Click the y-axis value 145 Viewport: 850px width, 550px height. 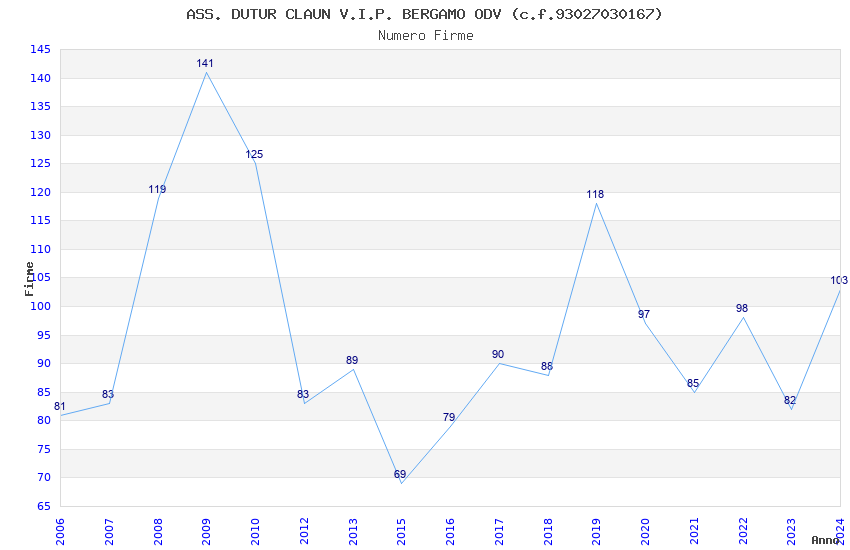tap(41, 50)
